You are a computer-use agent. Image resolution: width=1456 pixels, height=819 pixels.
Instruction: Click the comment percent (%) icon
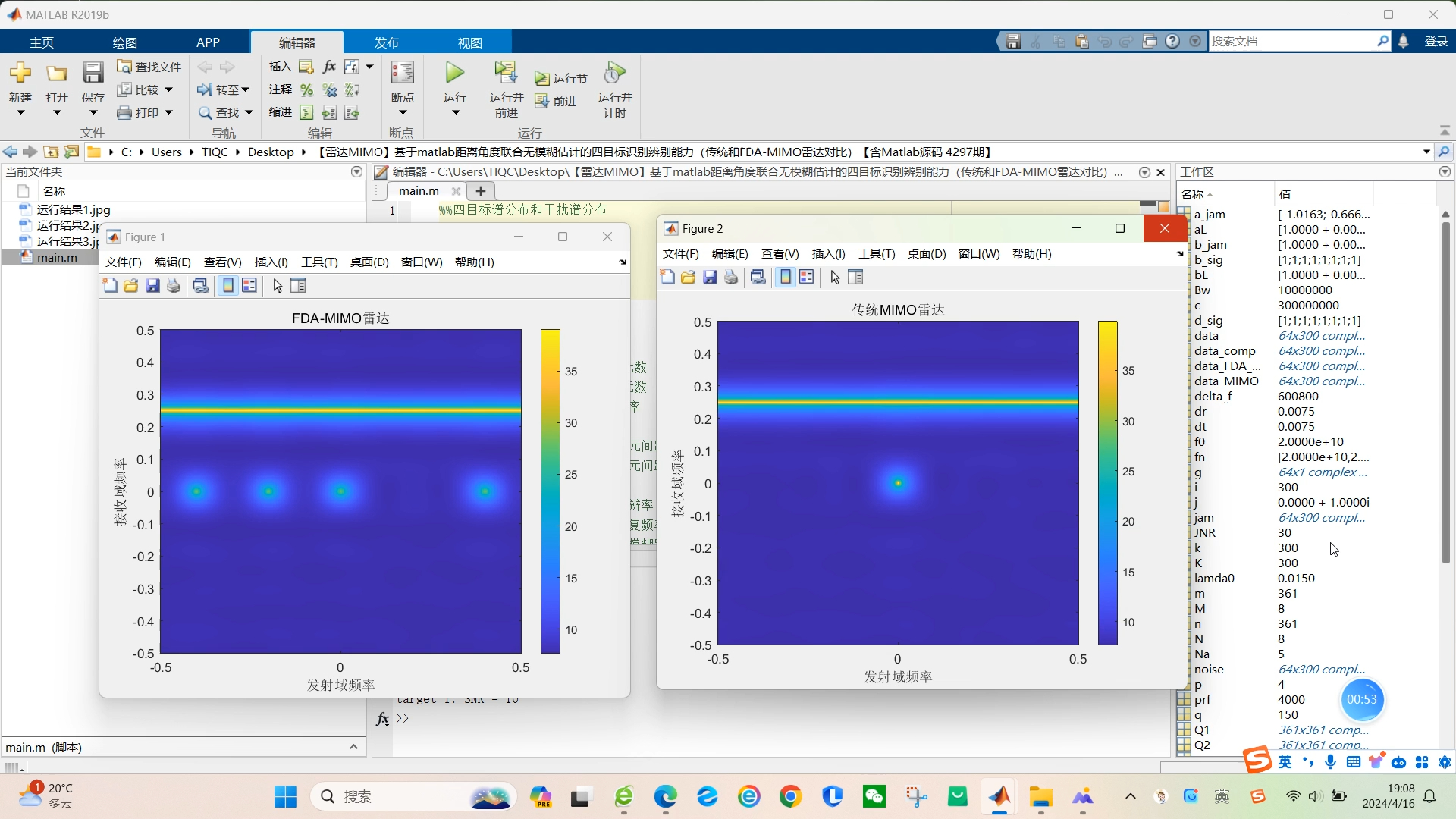(306, 90)
